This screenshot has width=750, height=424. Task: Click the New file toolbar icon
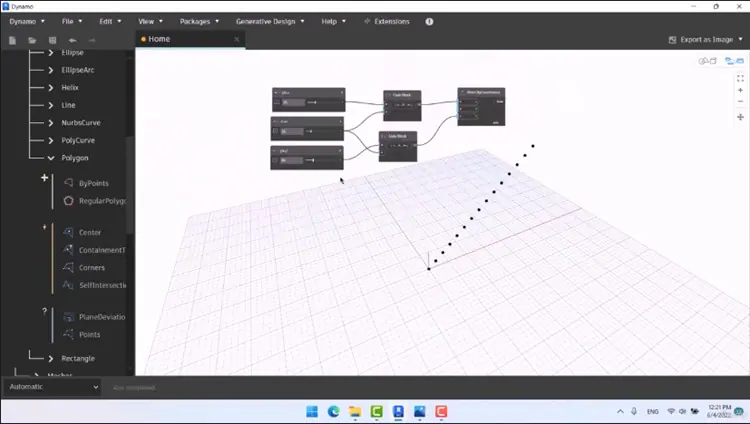pyautogui.click(x=12, y=40)
